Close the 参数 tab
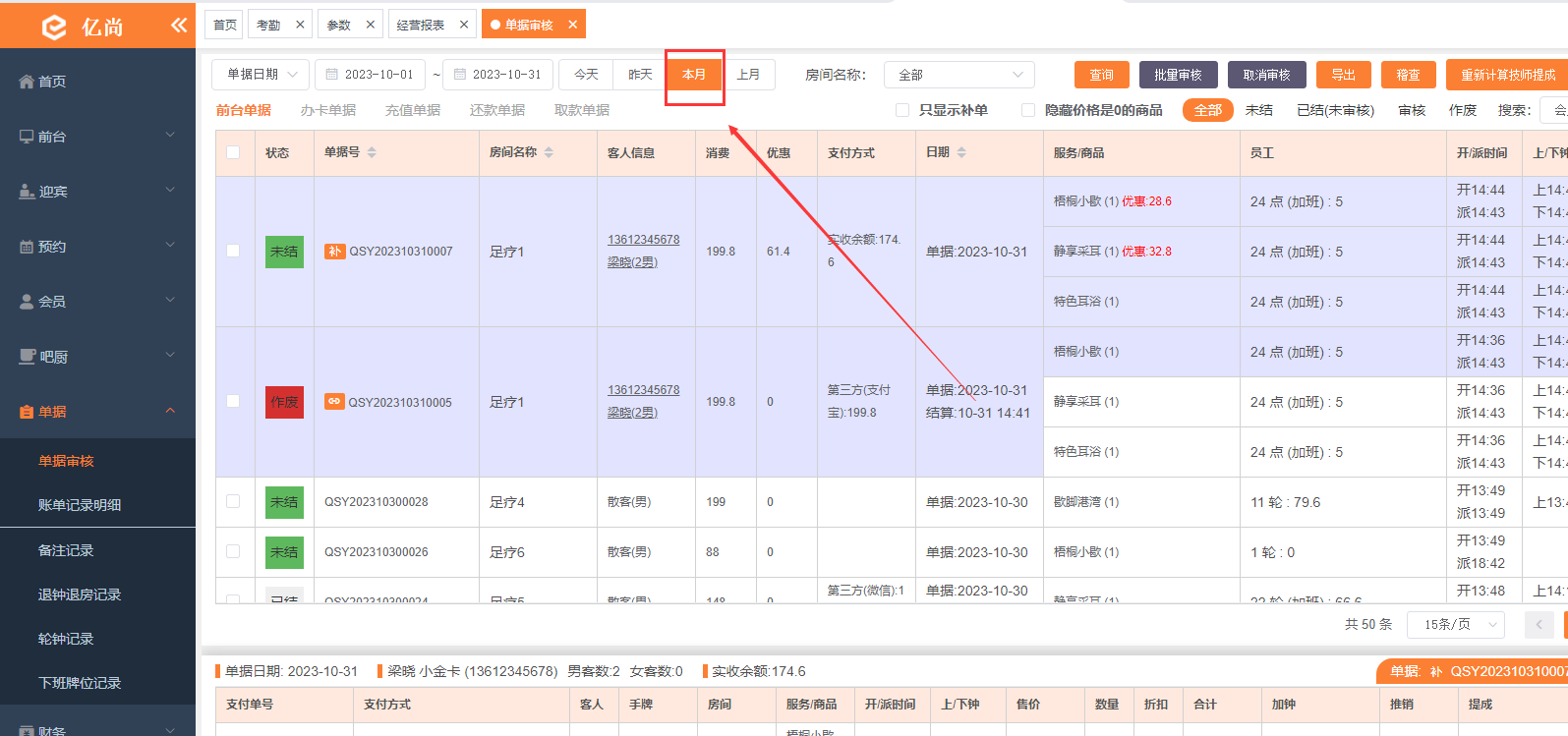The width and height of the screenshot is (1568, 736). (x=371, y=25)
